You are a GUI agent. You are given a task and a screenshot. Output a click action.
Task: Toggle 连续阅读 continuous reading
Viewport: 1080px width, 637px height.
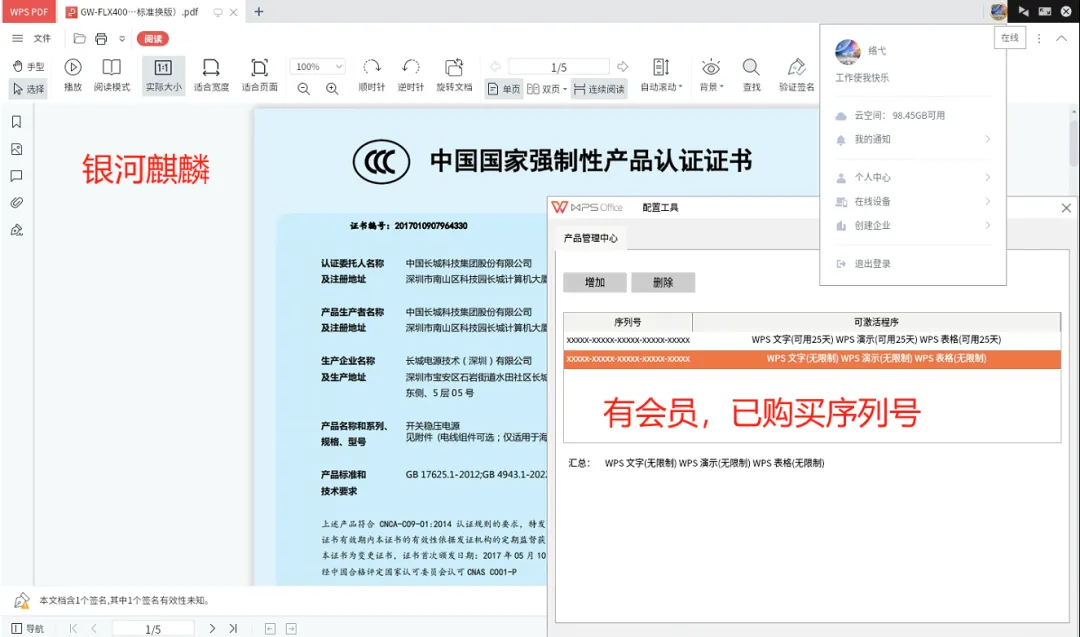coord(599,89)
